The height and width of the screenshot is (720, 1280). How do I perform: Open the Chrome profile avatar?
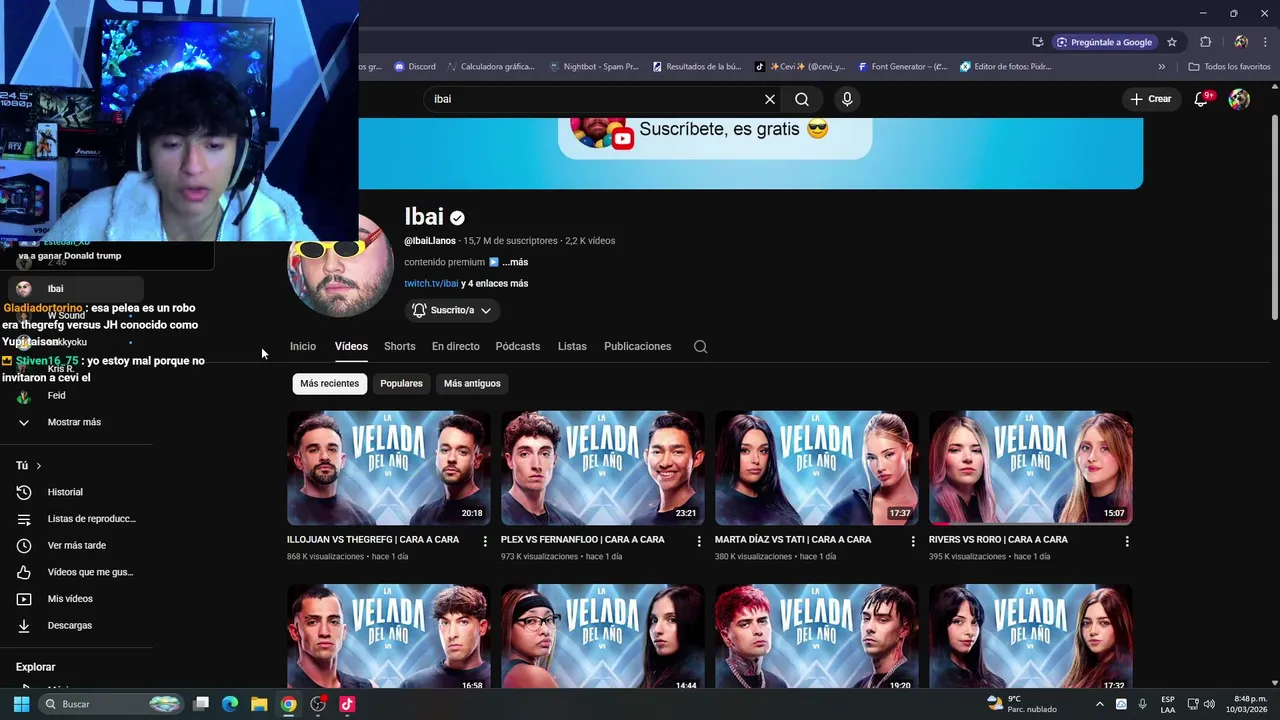1241,42
